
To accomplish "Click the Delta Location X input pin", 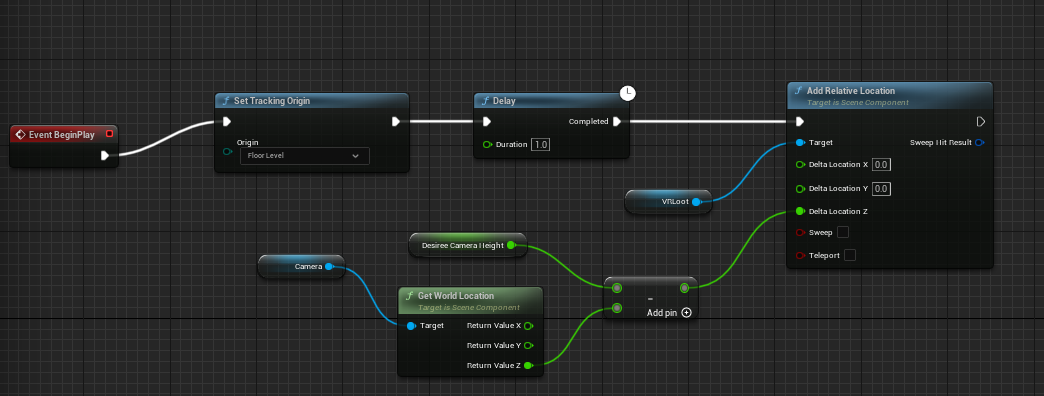I will (800, 164).
